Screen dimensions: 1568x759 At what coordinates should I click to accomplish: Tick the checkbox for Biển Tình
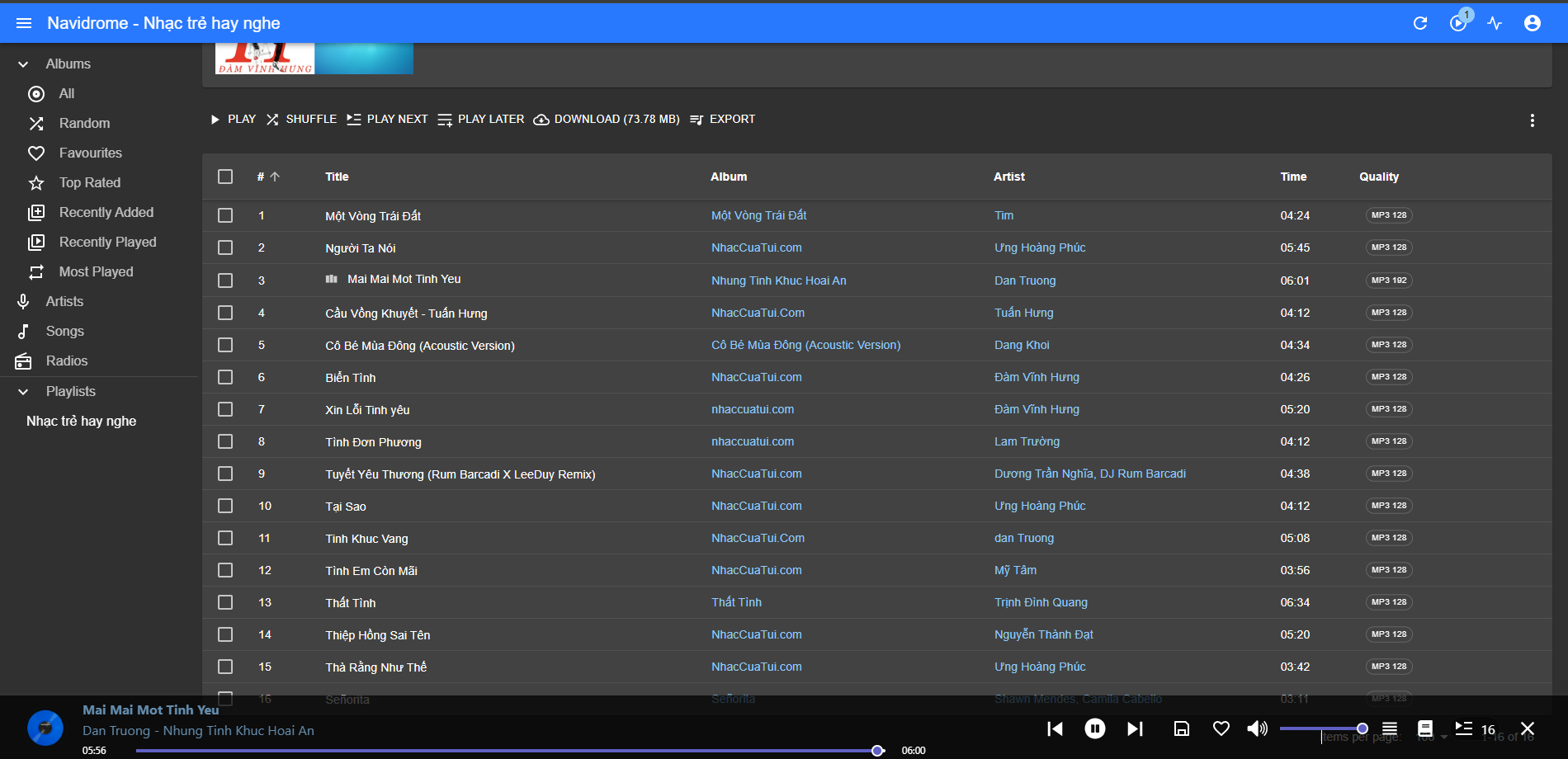click(225, 377)
